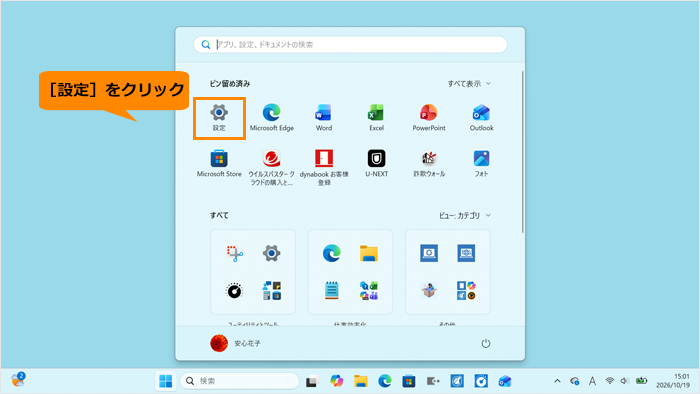Expand その他 category grouped small icons

[466, 291]
